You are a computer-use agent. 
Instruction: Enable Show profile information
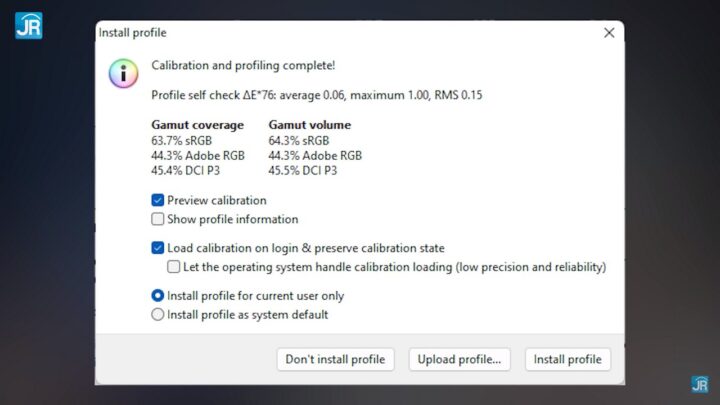(158, 219)
